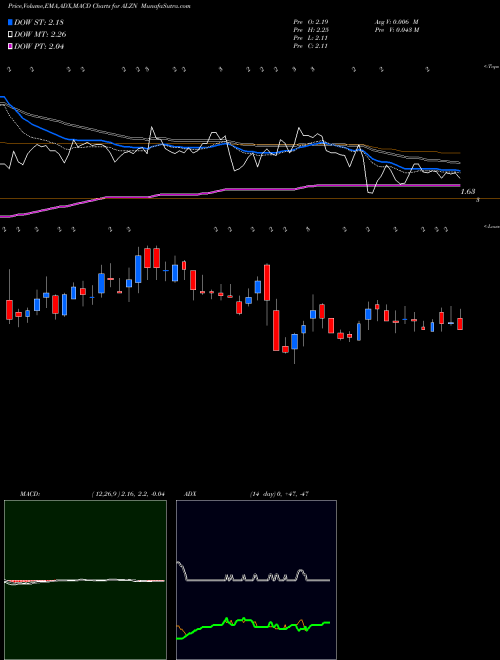
Task: Click the 1.63 price level label
Action: tap(468, 192)
